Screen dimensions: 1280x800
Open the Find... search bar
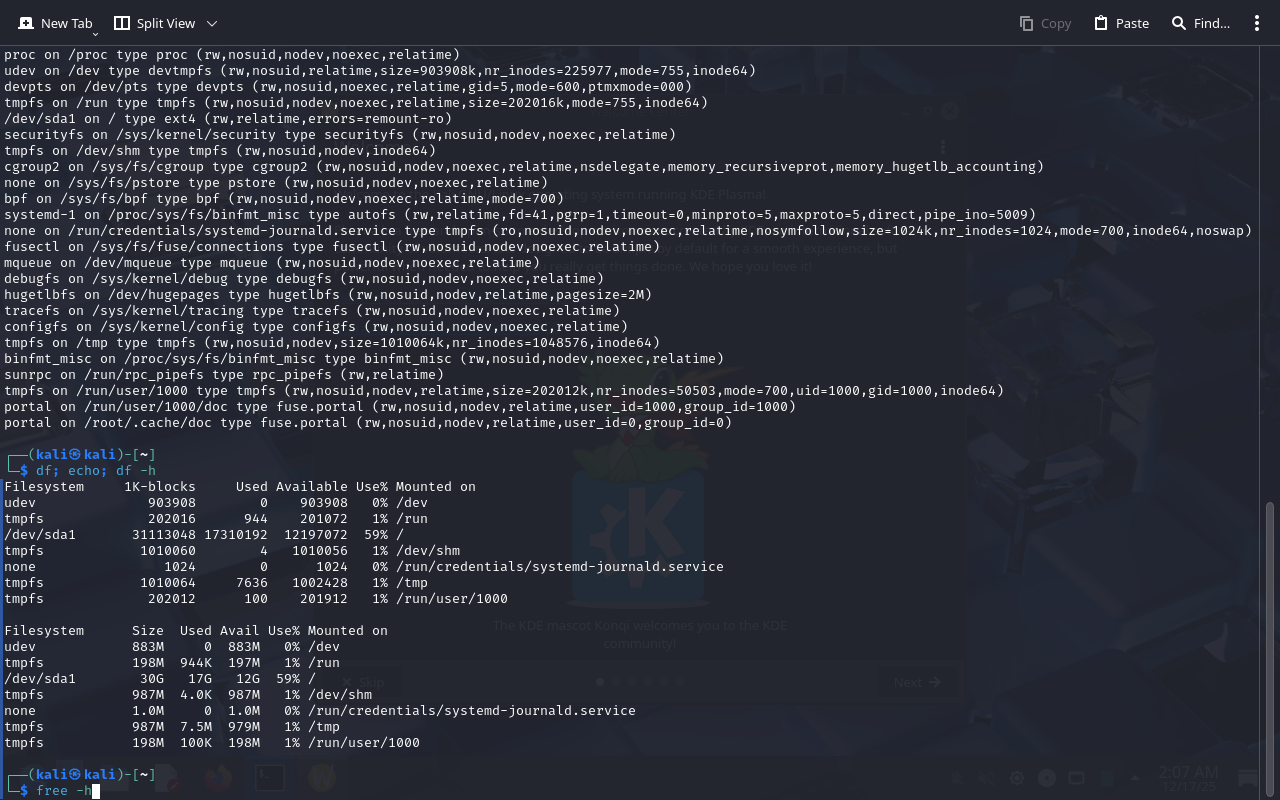coord(1200,23)
